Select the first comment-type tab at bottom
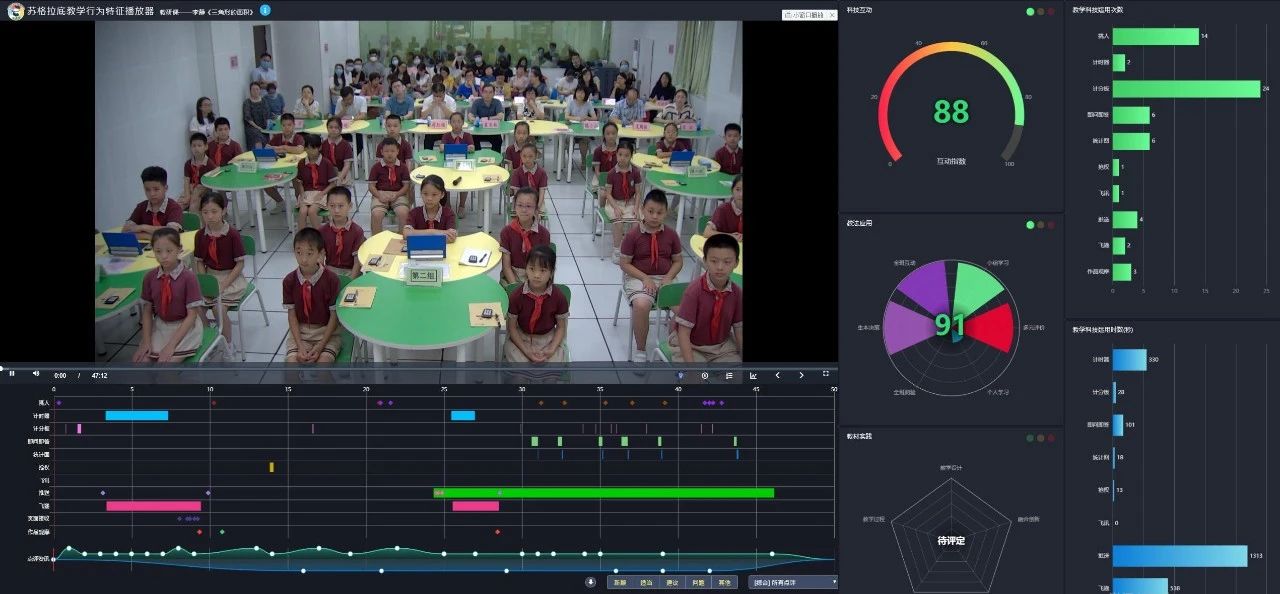Screen dimensions: 1280x594 (x=620, y=582)
